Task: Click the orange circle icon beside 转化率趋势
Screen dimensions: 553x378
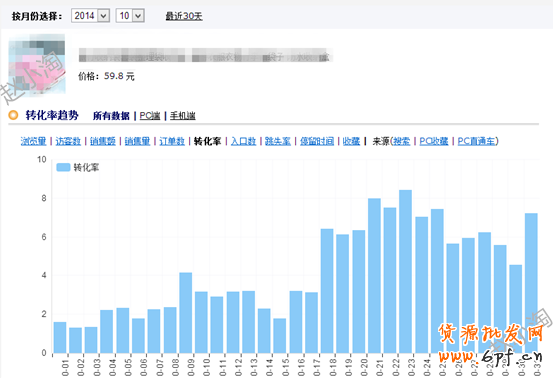Action: [x=13, y=115]
